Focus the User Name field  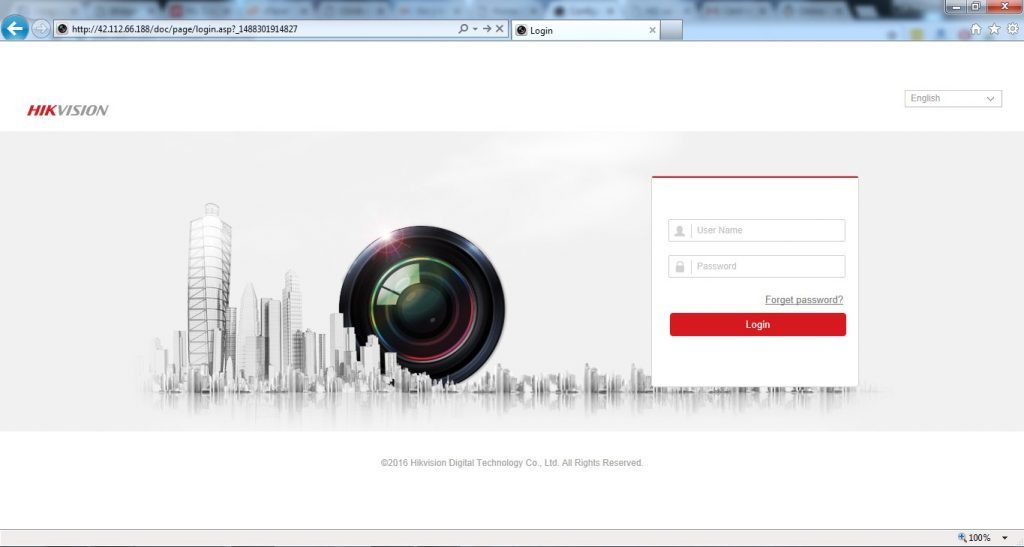(x=756, y=230)
